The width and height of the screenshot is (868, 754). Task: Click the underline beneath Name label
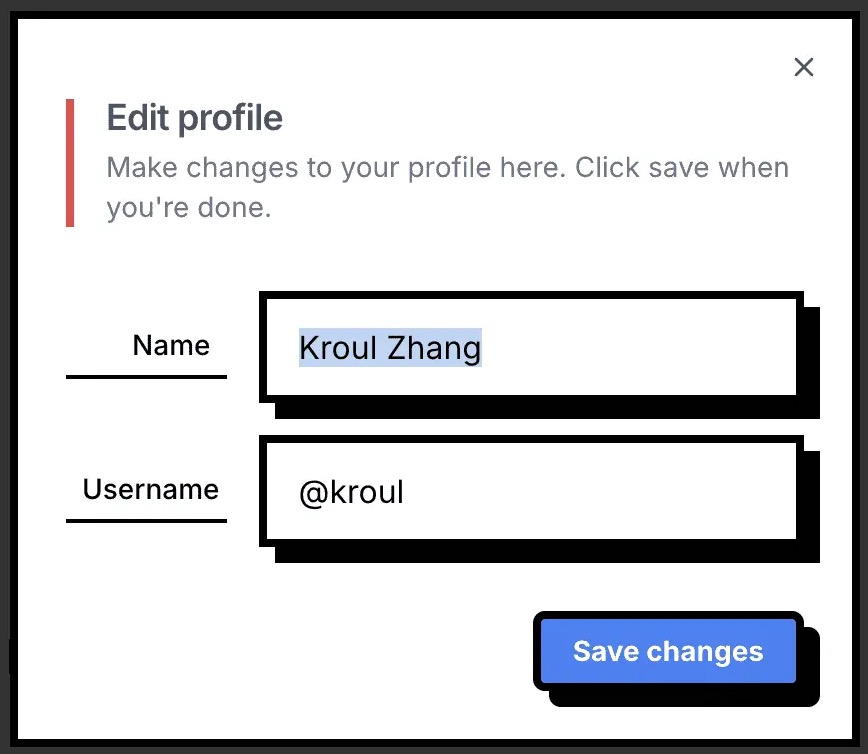point(146,377)
